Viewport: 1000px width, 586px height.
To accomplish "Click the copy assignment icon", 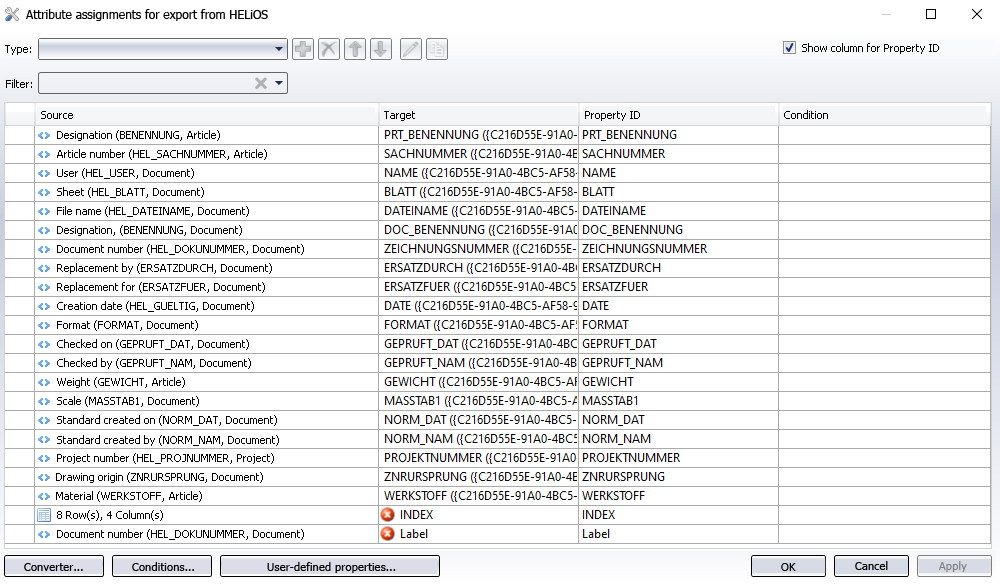I will coord(437,49).
